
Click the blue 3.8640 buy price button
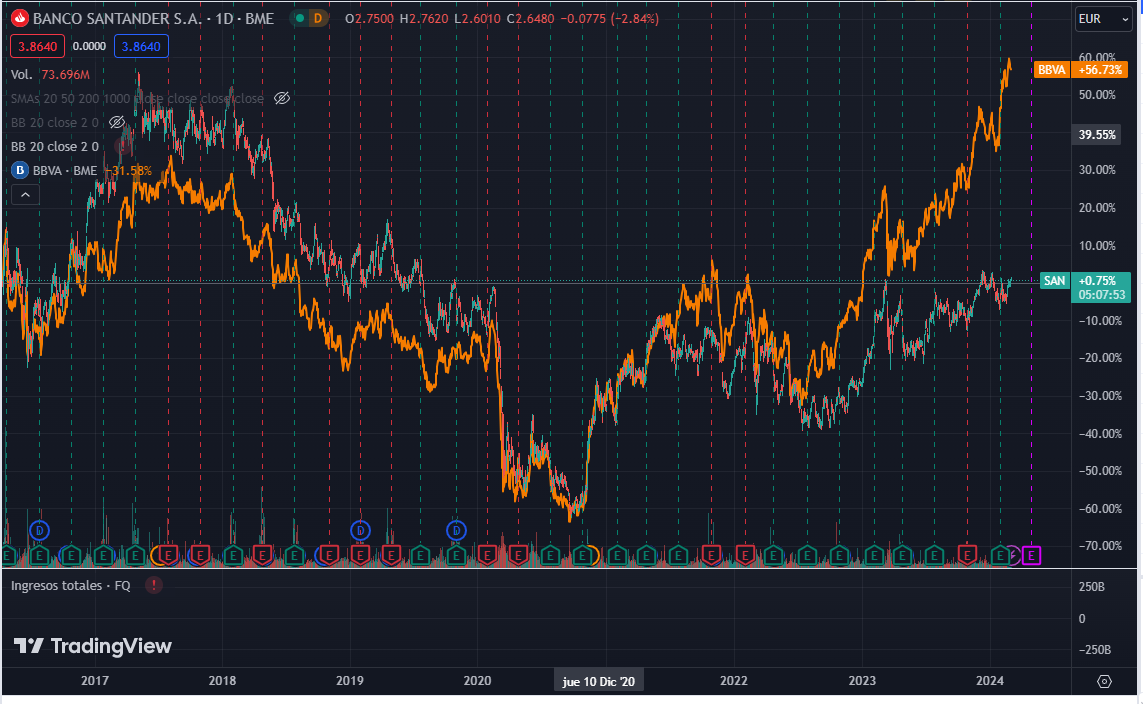point(141,47)
